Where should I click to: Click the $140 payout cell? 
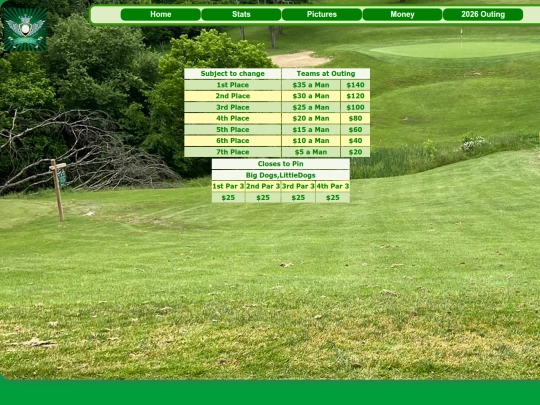355,85
